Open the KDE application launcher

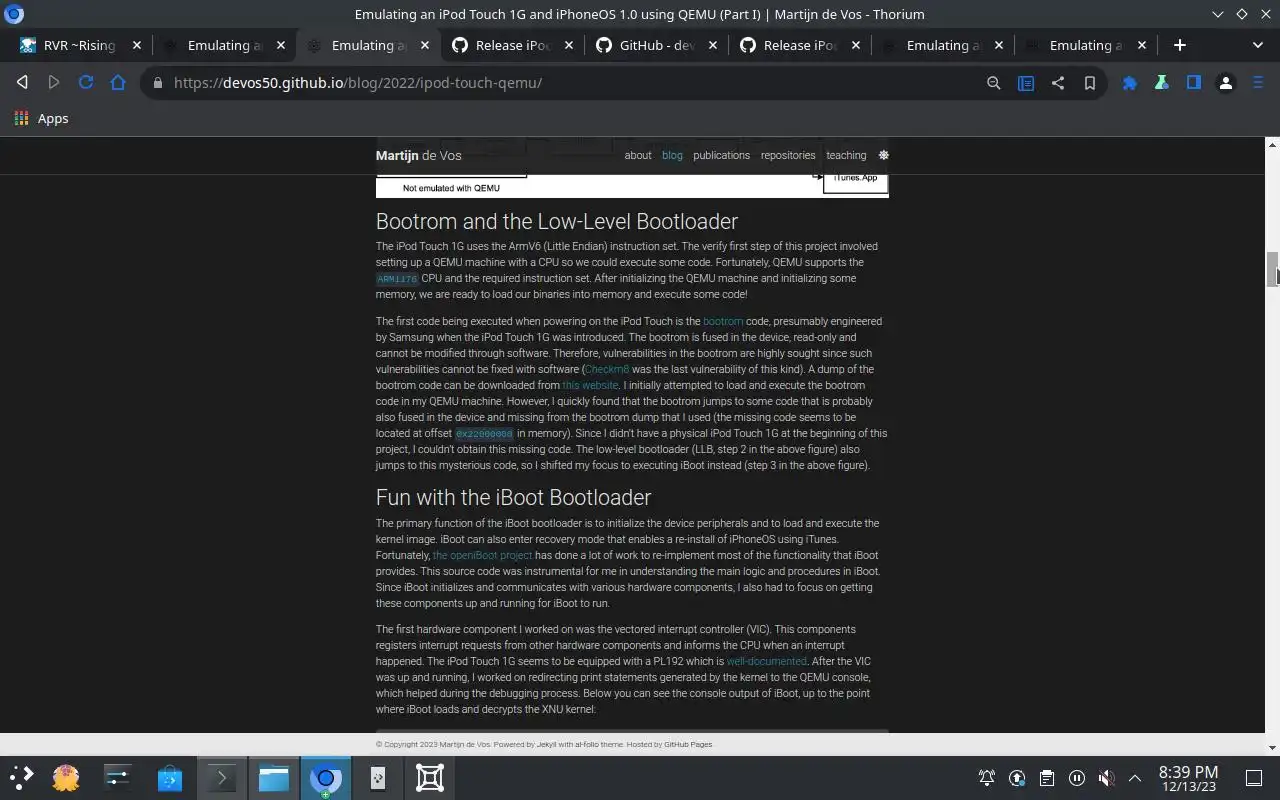[x=22, y=777]
